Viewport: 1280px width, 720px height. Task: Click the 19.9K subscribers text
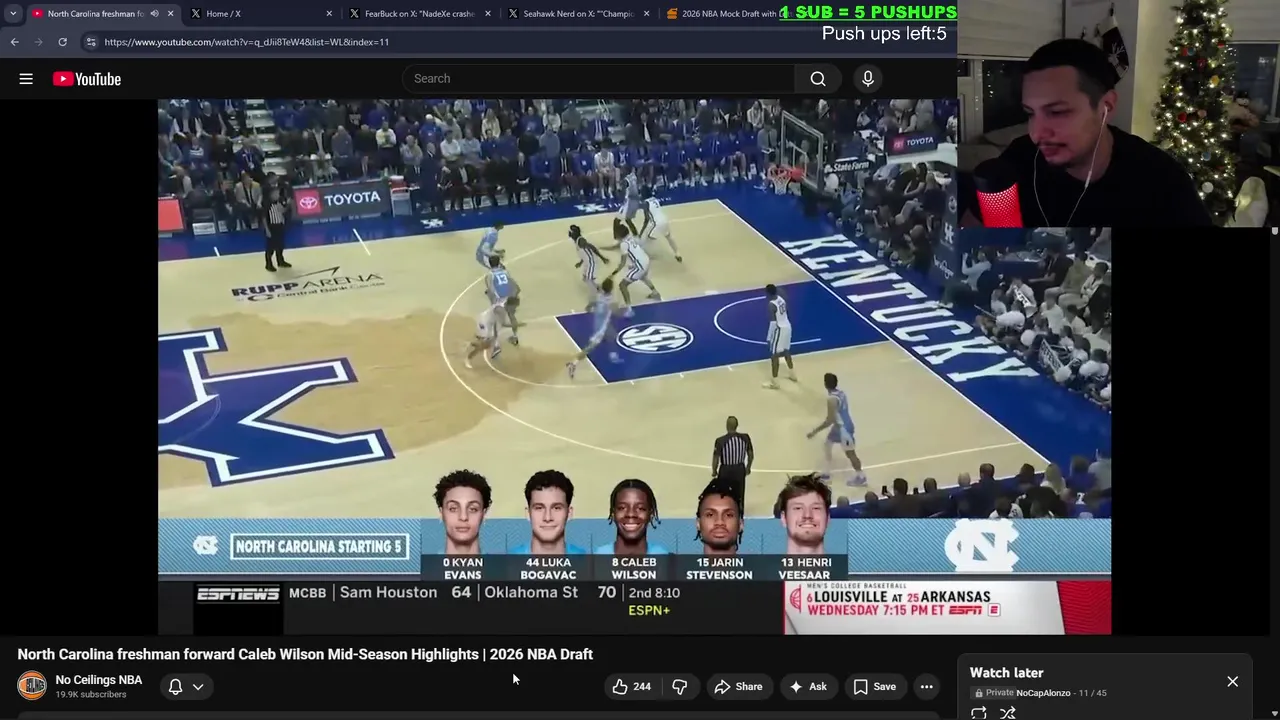(91, 695)
